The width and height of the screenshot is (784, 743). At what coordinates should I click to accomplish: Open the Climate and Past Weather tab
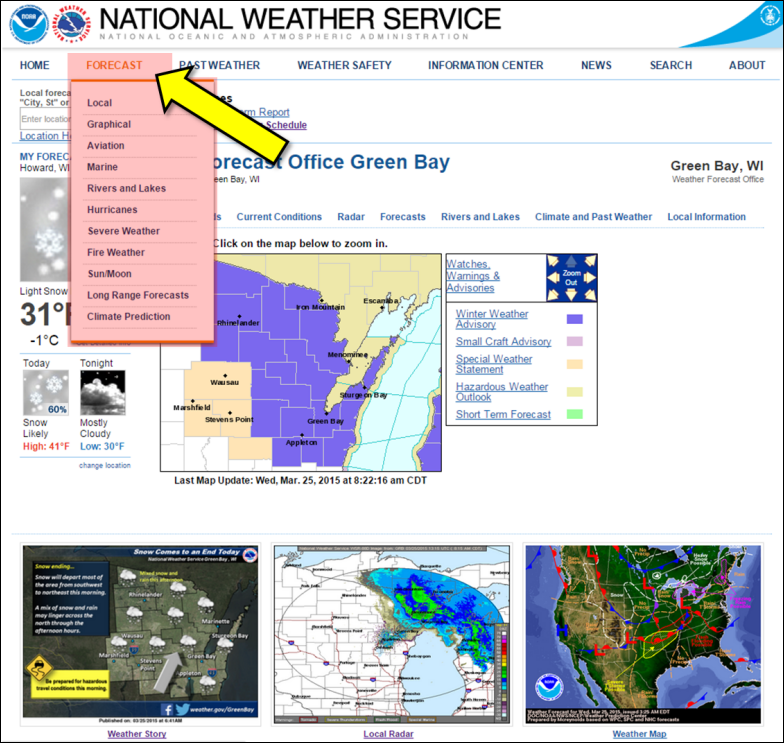[x=594, y=216]
